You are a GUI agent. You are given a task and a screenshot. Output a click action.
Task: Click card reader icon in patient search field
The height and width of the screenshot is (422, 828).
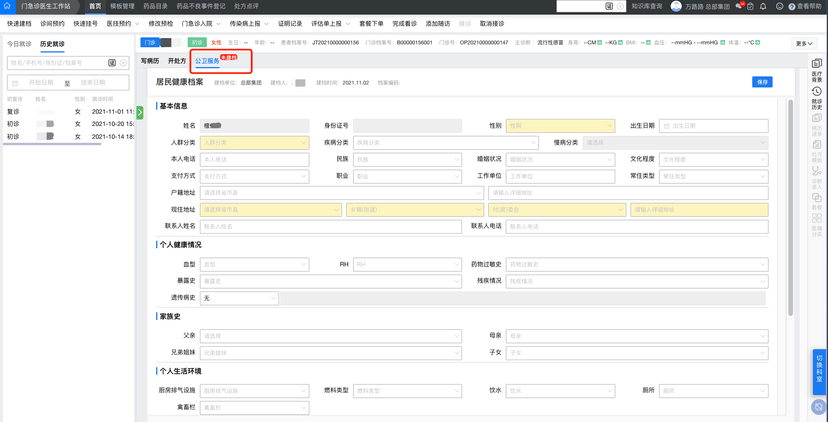[112, 63]
